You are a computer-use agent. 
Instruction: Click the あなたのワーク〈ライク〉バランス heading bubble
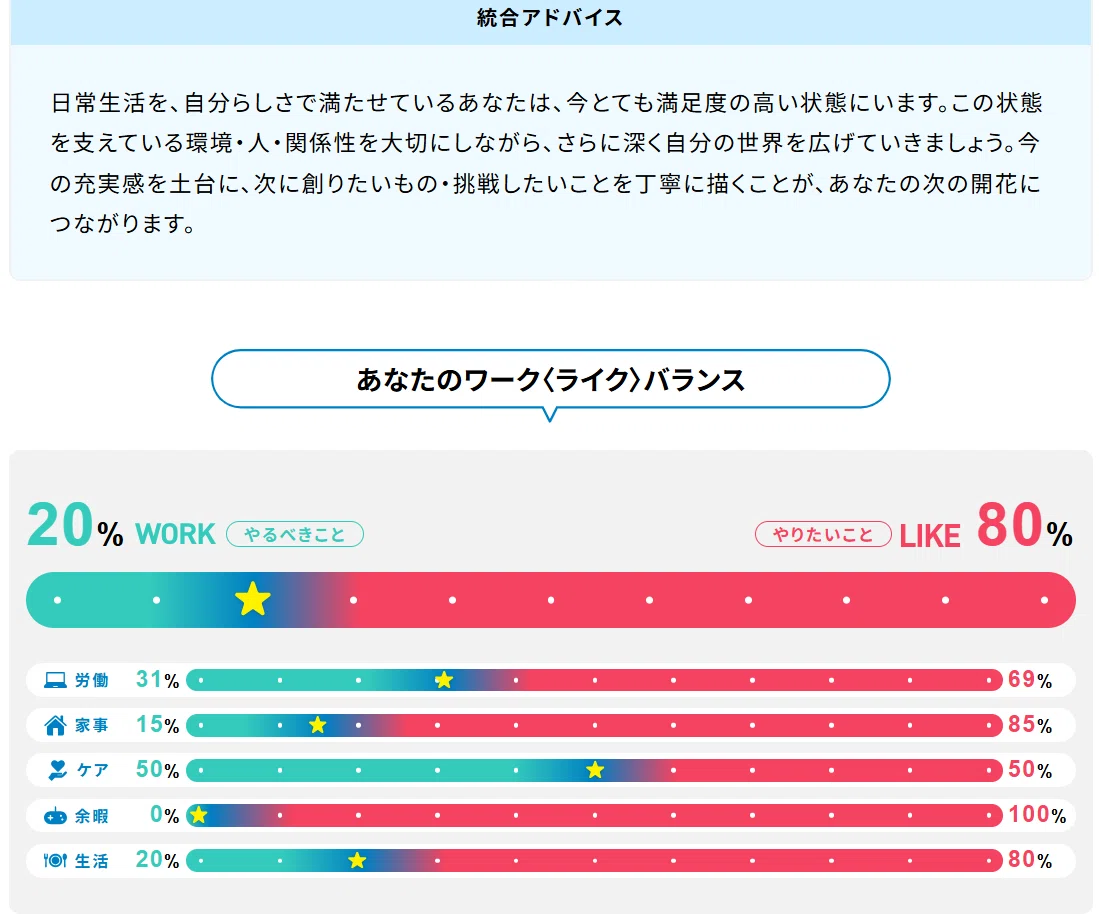550,379
